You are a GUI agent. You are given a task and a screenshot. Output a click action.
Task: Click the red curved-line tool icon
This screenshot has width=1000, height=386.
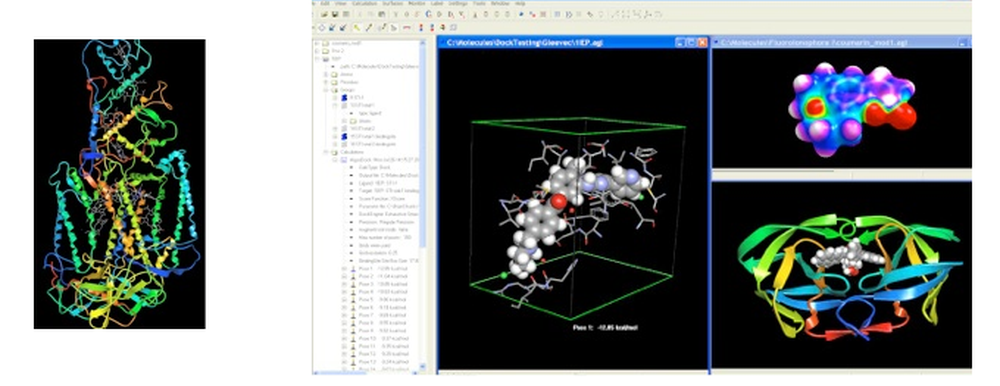tap(407, 28)
